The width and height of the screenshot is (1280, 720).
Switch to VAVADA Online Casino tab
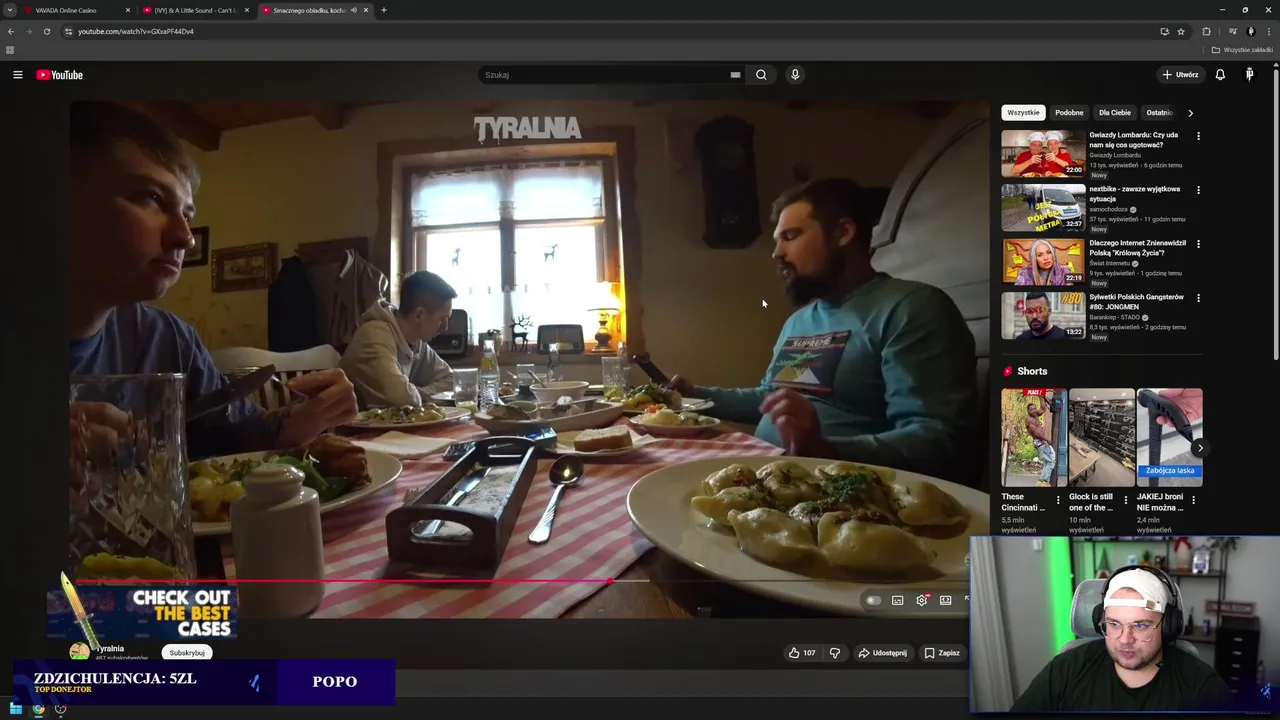click(77, 10)
